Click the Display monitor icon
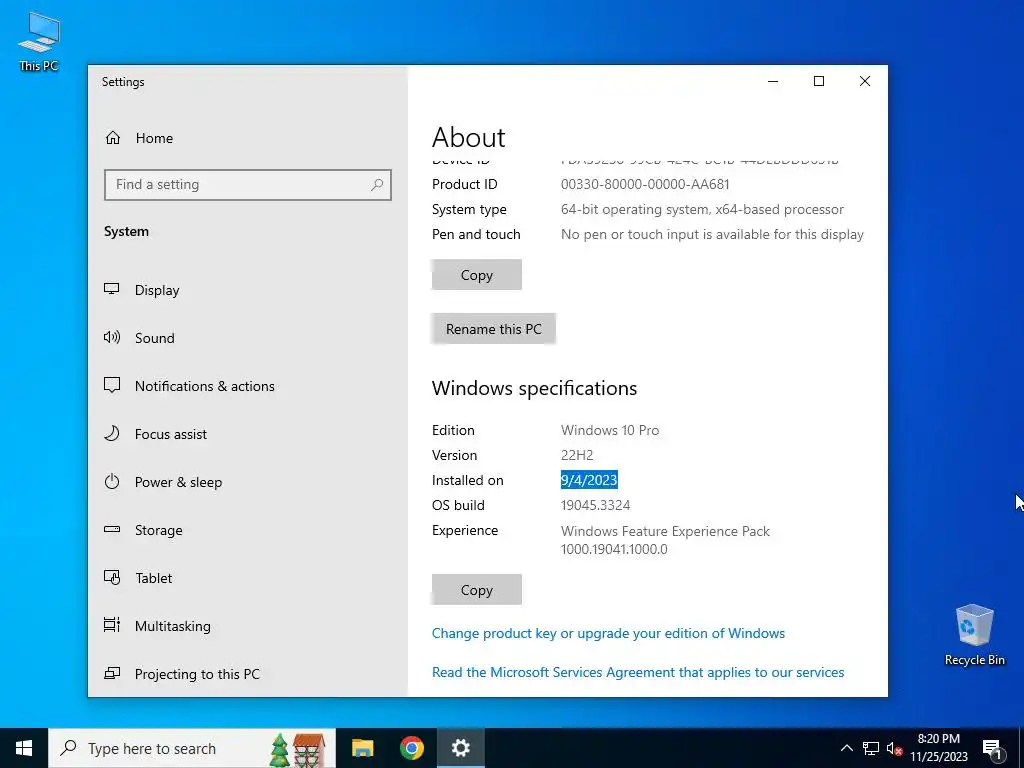Image resolution: width=1024 pixels, height=768 pixels. coord(112,289)
